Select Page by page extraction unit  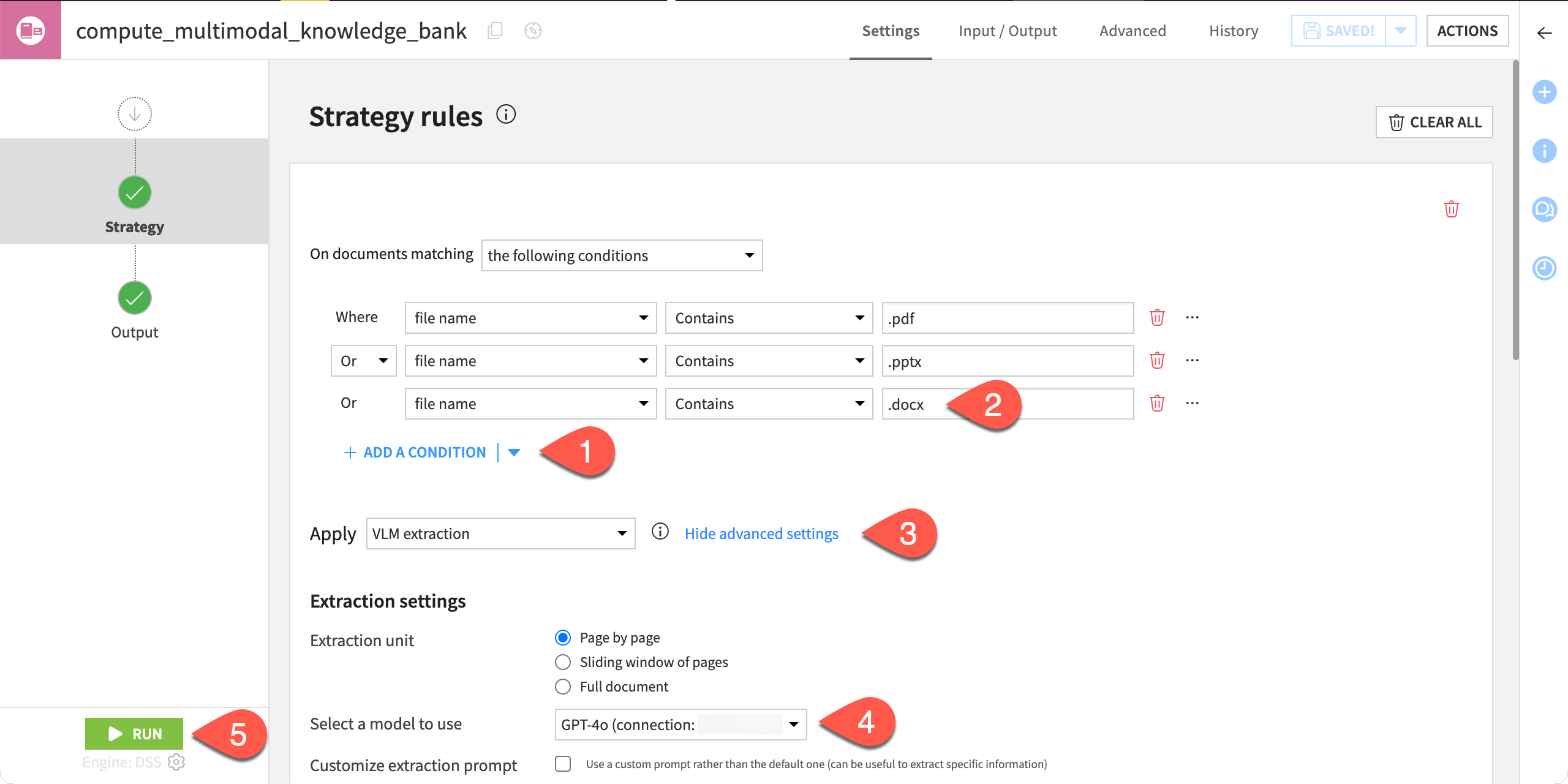[563, 638]
